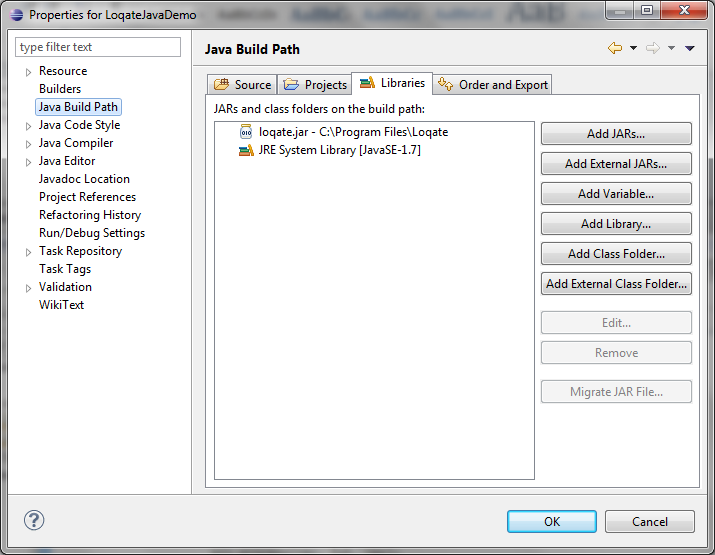Viewport: 715px width, 555px height.
Task: Click the back navigation arrow icon
Action: pos(615,48)
